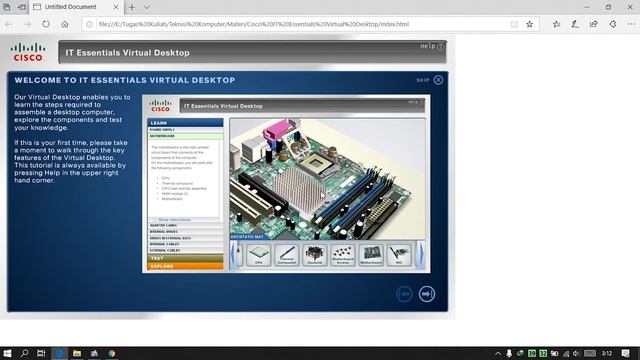Add this page to favorites star

[529, 24]
